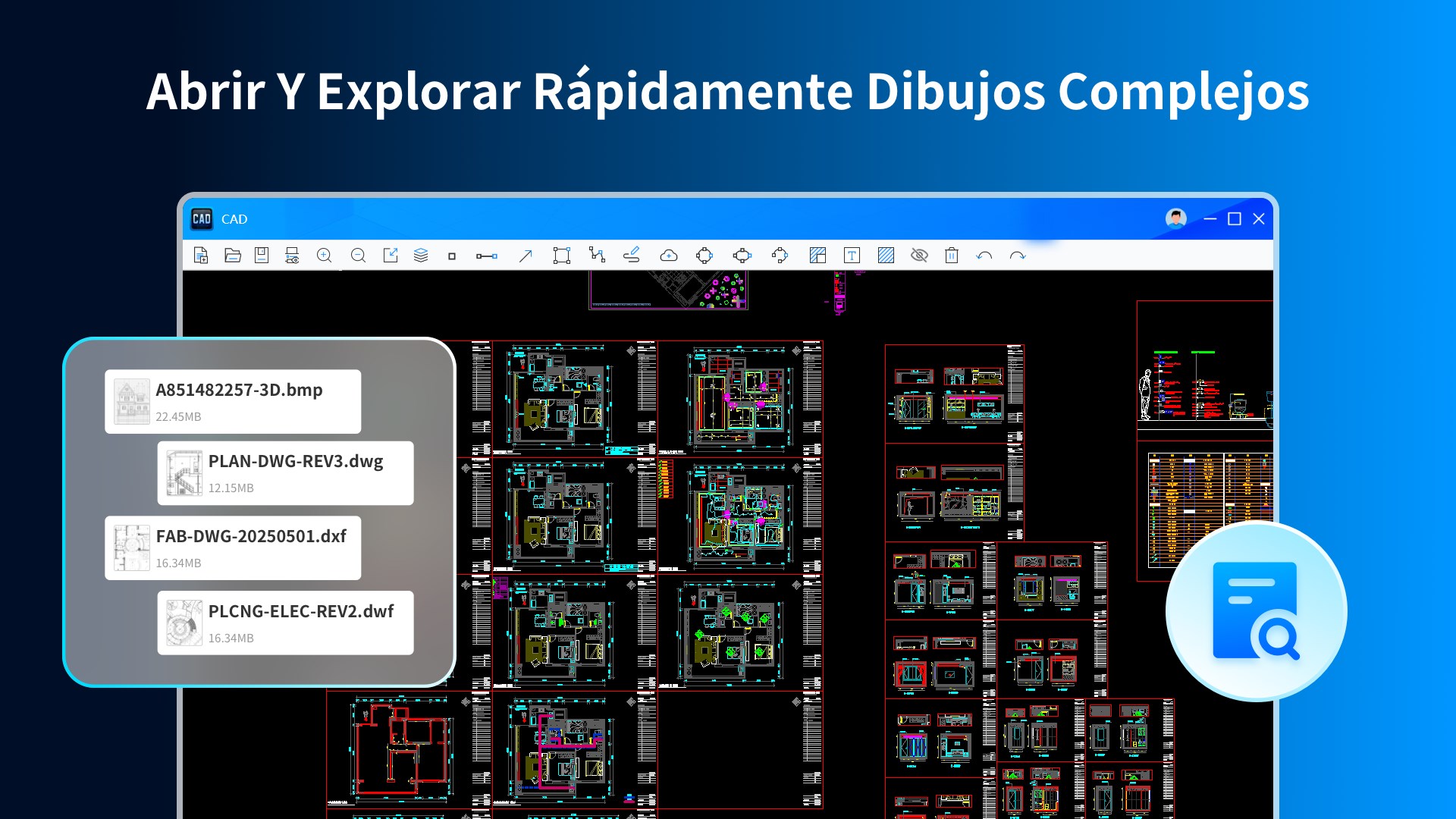1456x819 pixels.
Task: Delete selection with trash icon
Action: coord(952,256)
